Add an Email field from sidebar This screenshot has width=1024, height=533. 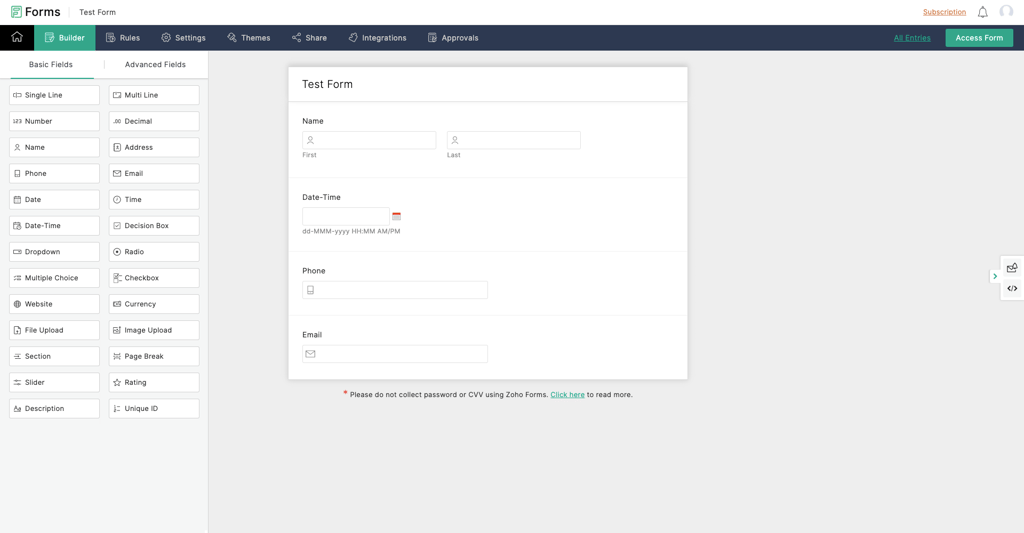pos(154,173)
